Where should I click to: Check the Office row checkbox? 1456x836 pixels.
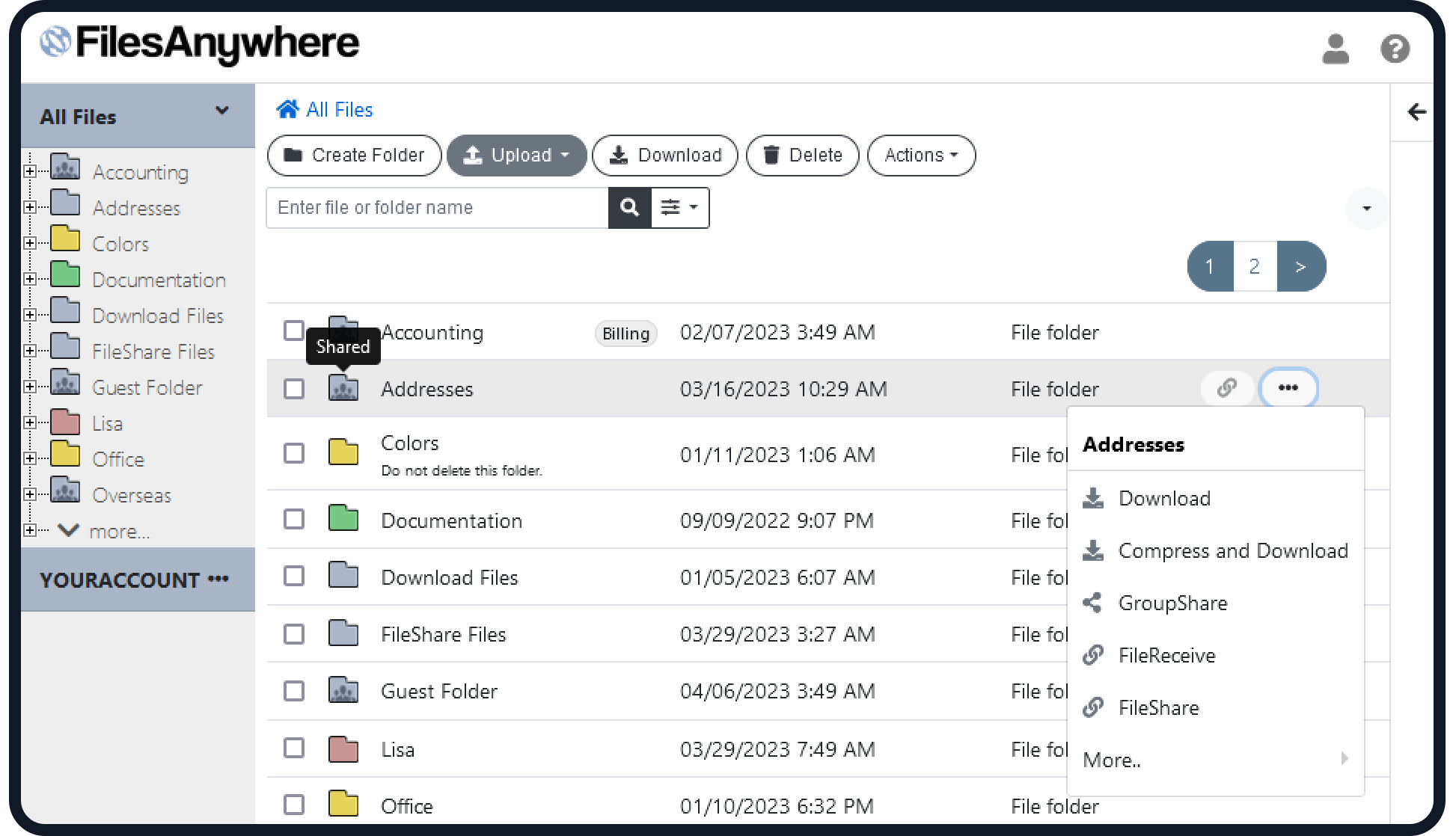point(294,805)
